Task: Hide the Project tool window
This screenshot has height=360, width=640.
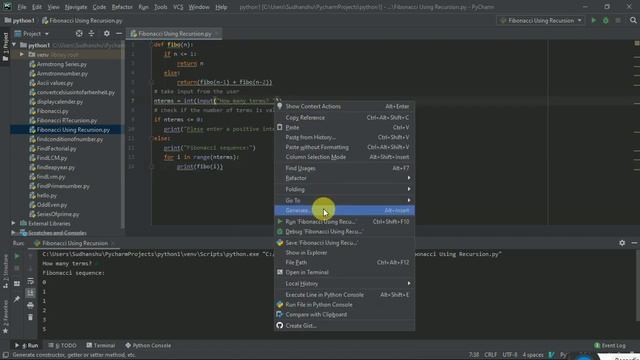Action: pyautogui.click(x=119, y=33)
